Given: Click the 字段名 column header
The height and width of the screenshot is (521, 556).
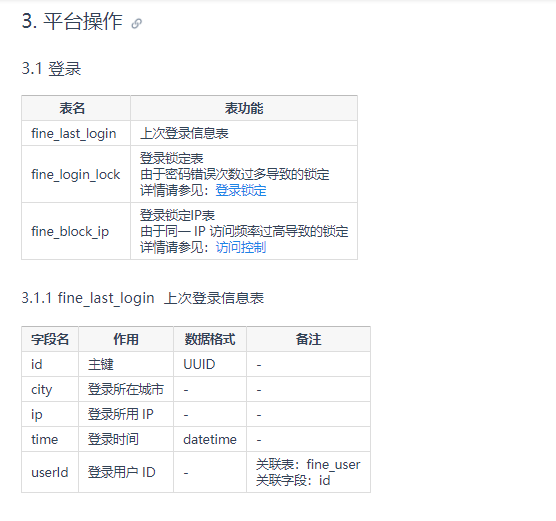Looking at the screenshot, I should tap(50, 339).
